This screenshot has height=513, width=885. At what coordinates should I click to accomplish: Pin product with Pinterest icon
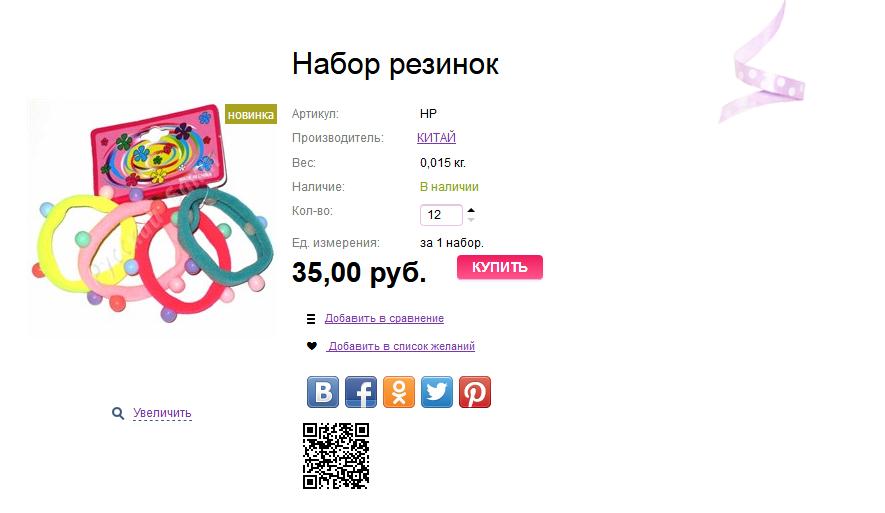coord(475,392)
